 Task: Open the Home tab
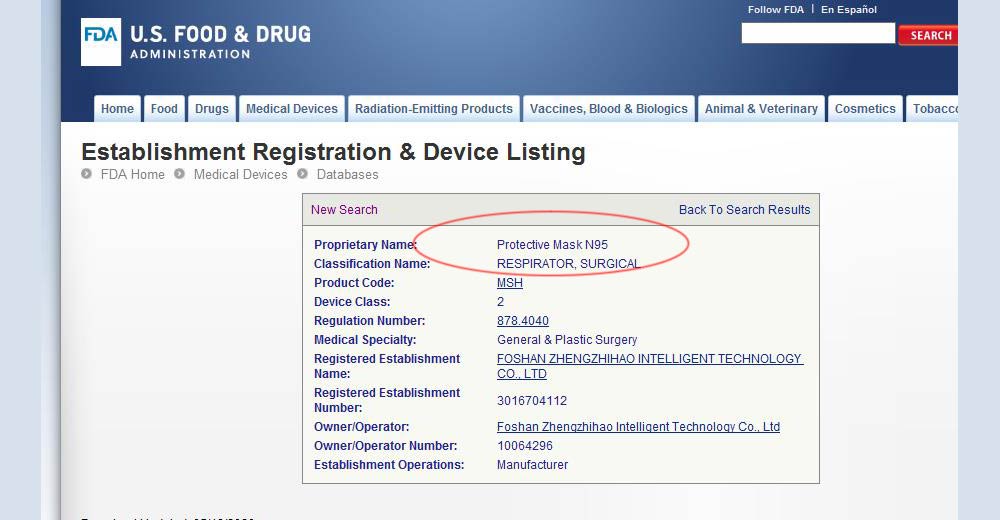117,109
